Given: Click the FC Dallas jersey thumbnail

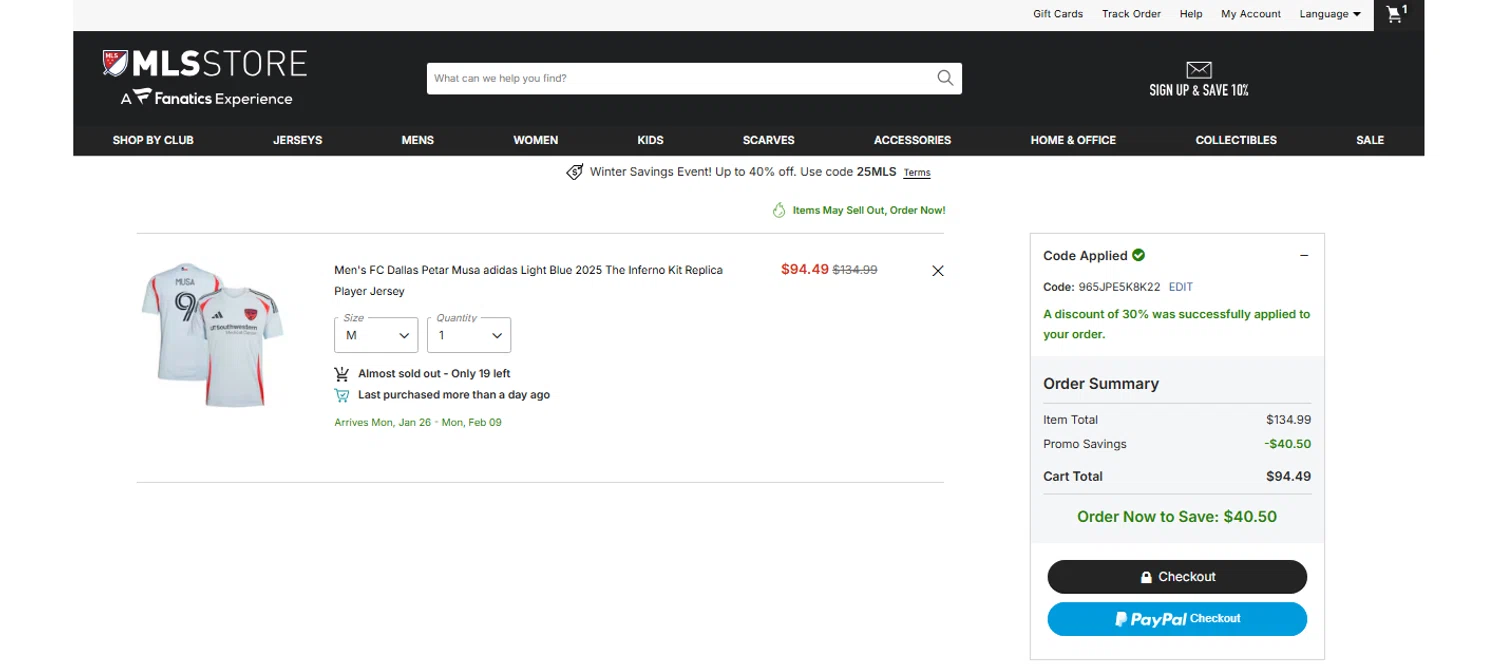Looking at the screenshot, I should coord(212,334).
